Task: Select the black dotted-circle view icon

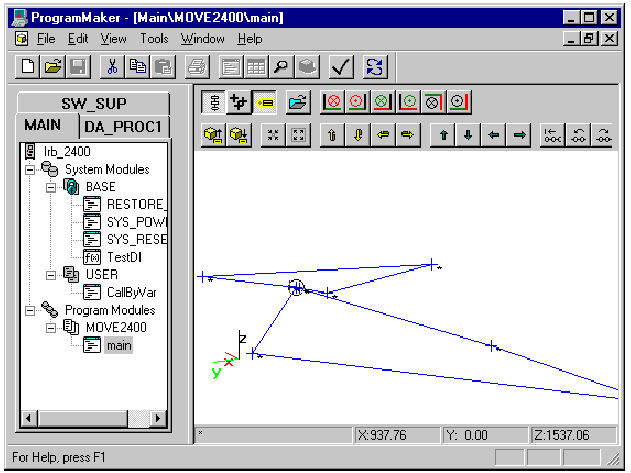Action: click(459, 103)
